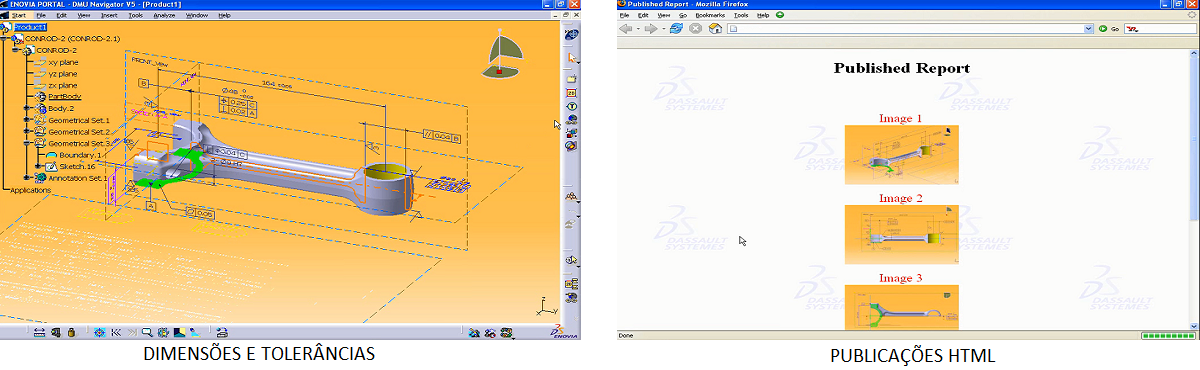Open the Bookmarks menu in Firefox
1200x370 pixels.
pyautogui.click(x=710, y=16)
